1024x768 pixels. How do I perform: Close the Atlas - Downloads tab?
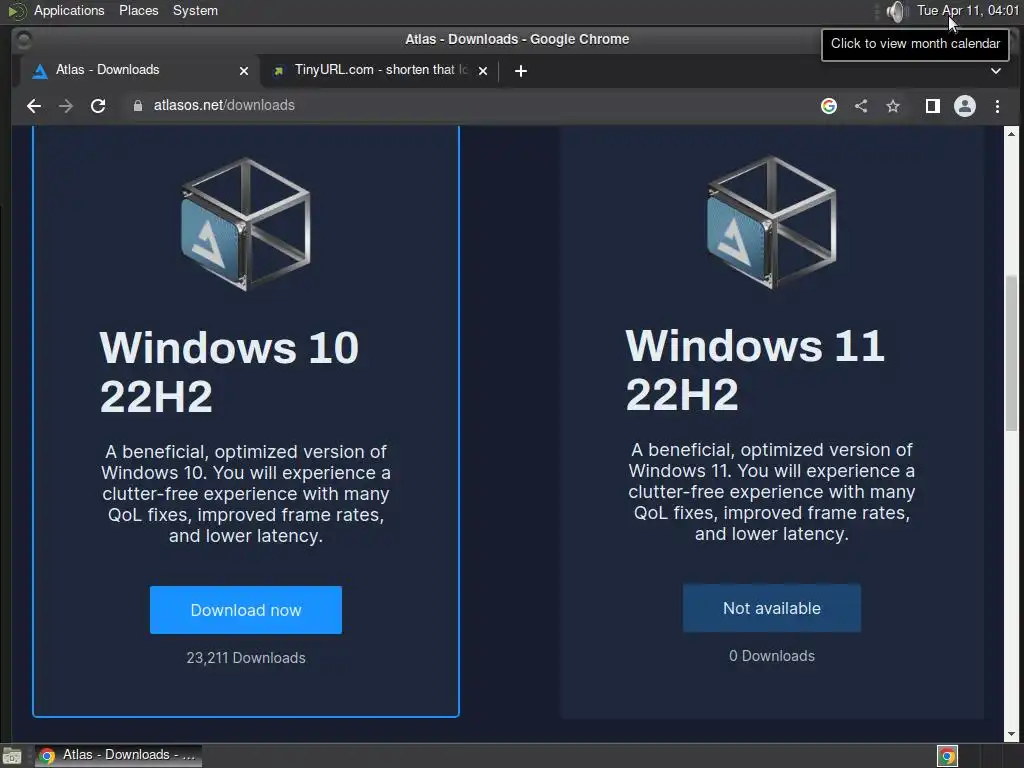tap(244, 71)
